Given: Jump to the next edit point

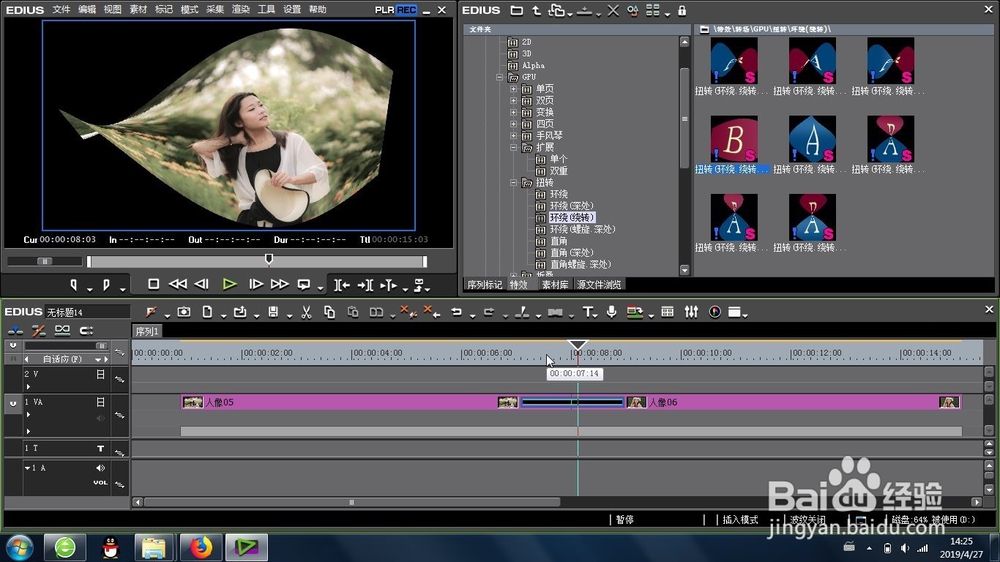Looking at the screenshot, I should coord(365,285).
